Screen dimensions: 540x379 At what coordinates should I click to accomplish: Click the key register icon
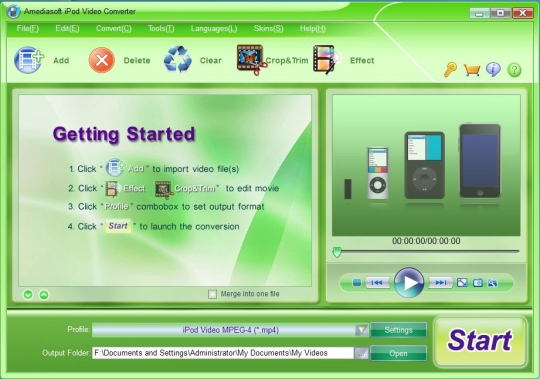(x=450, y=70)
